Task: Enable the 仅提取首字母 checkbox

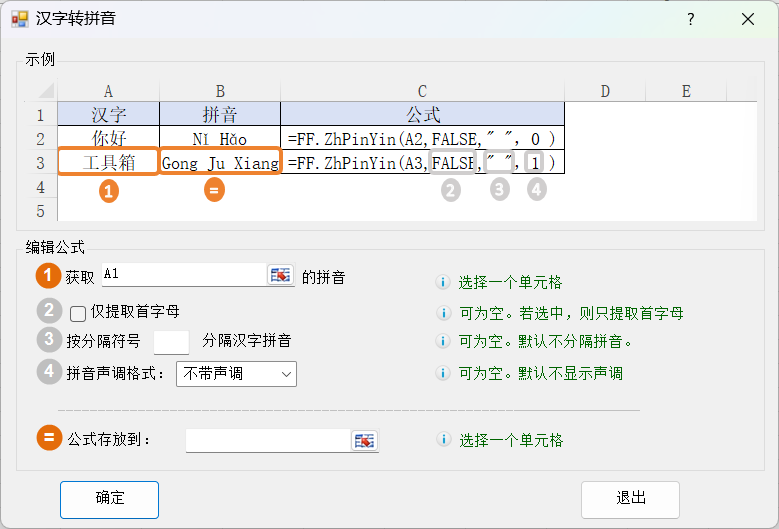Action: click(78, 313)
